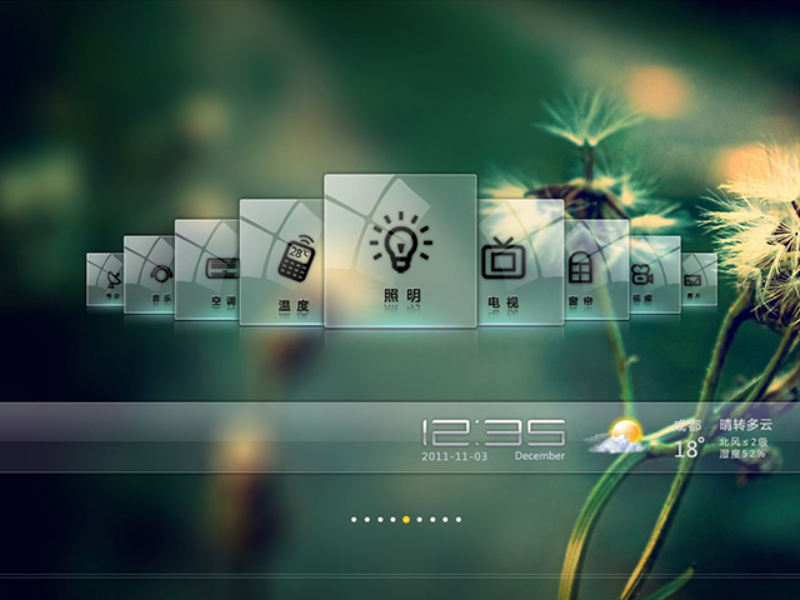Click the 晴转多云 weather description

pyautogui.click(x=746, y=425)
